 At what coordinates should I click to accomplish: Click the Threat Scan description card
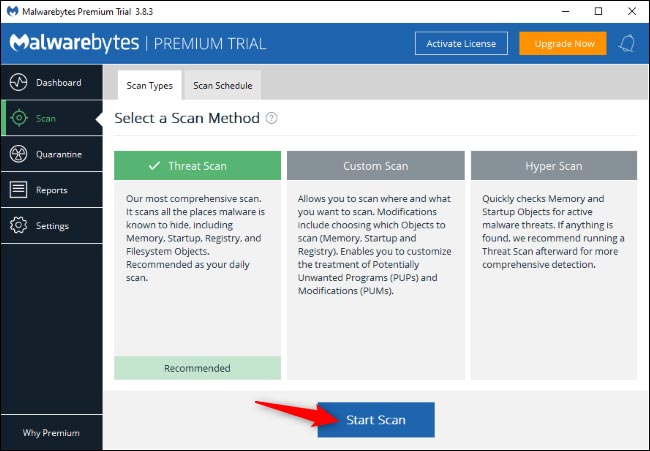(x=197, y=268)
